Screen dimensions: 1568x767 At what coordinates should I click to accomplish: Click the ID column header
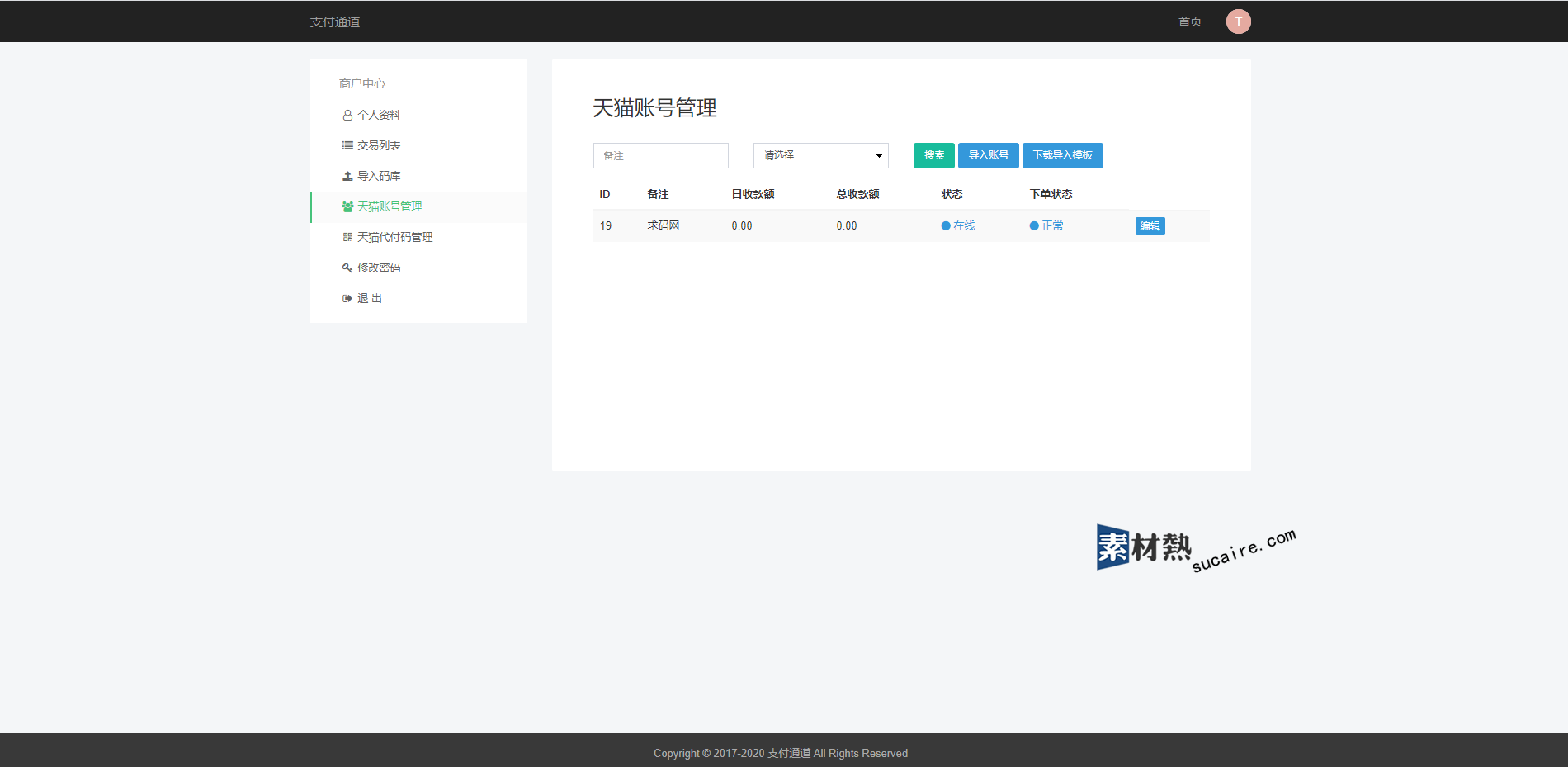605,195
